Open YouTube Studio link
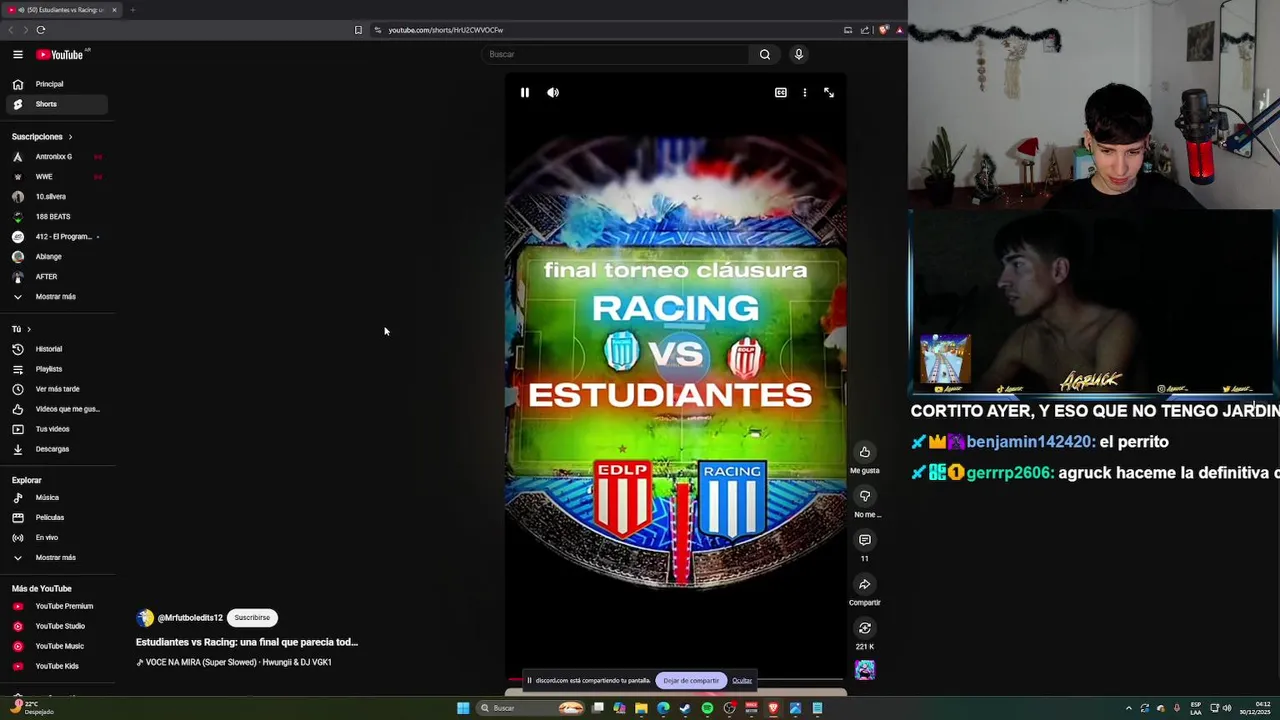1280x720 pixels. pyautogui.click(x=56, y=626)
